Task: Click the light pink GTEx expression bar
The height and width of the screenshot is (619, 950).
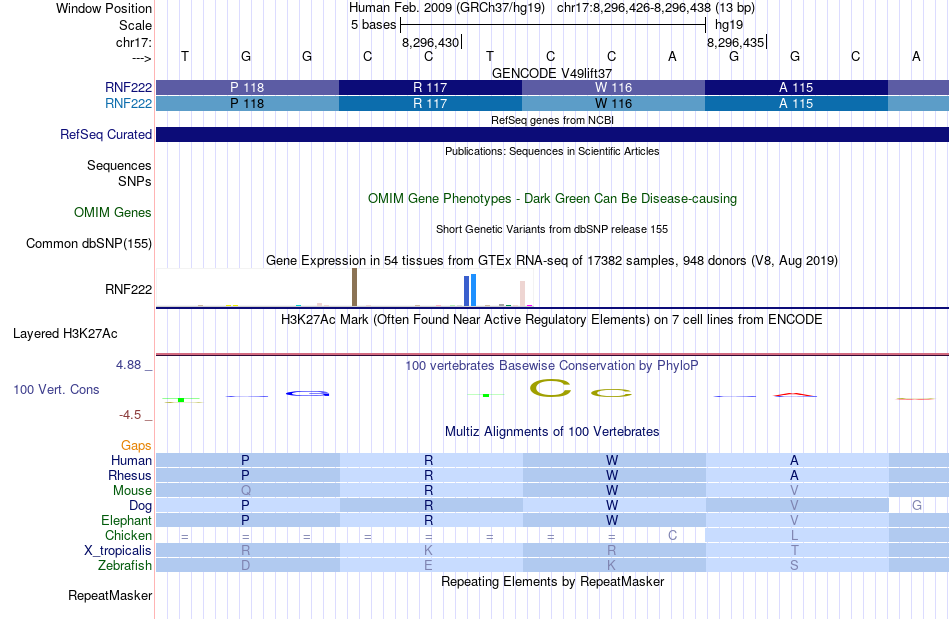Action: [x=522, y=294]
